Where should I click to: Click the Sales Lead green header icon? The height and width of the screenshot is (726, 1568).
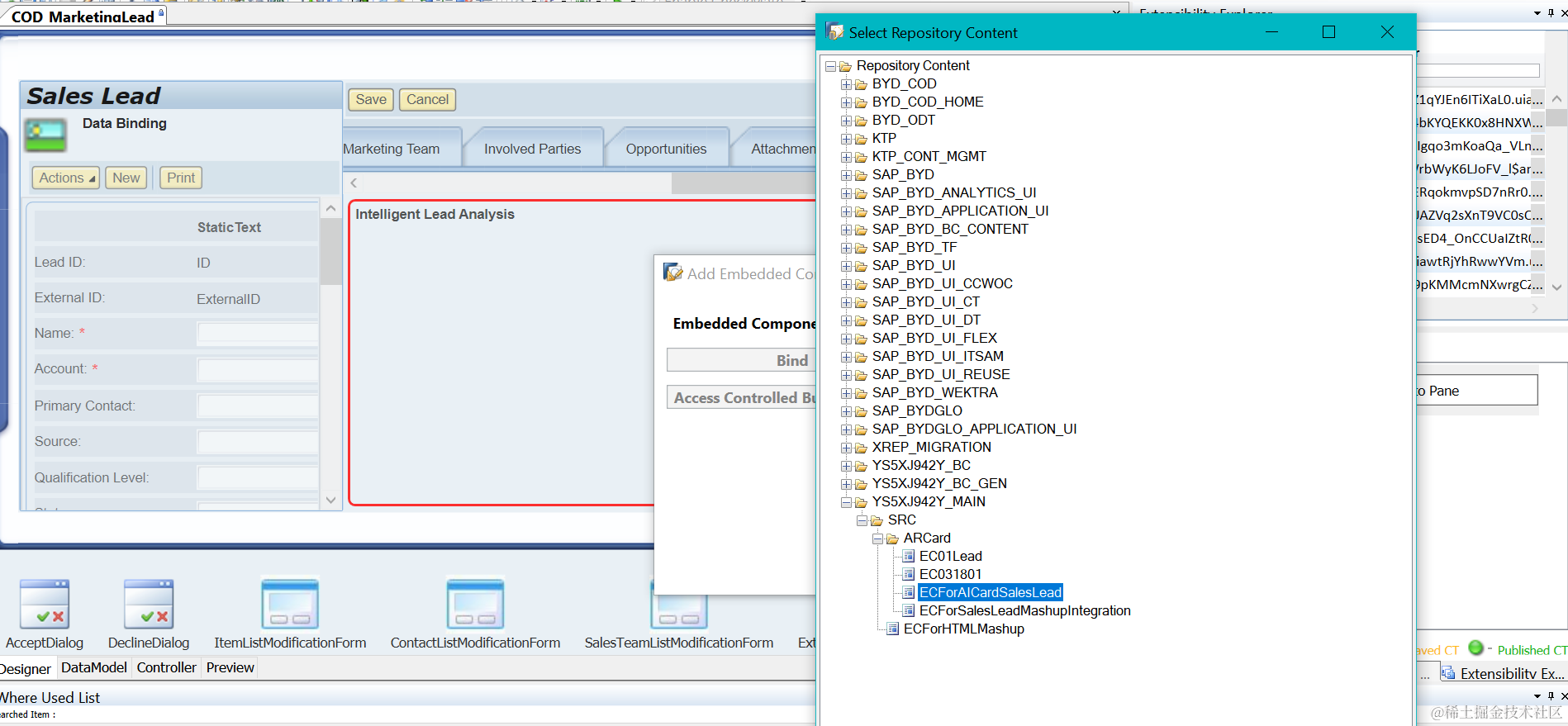click(45, 135)
